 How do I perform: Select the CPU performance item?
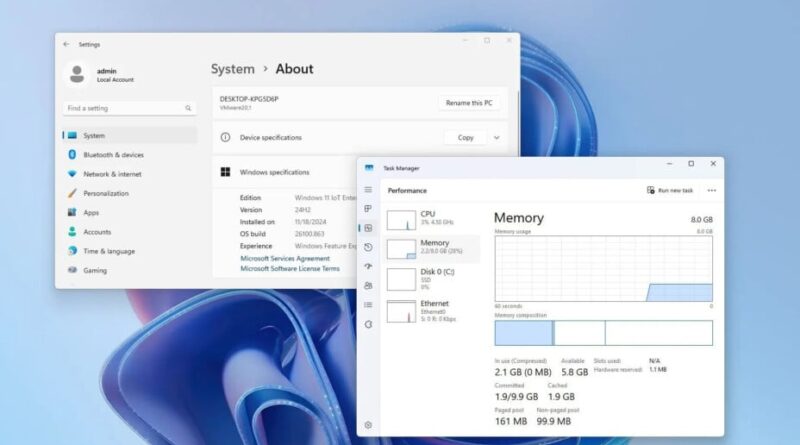(432, 219)
